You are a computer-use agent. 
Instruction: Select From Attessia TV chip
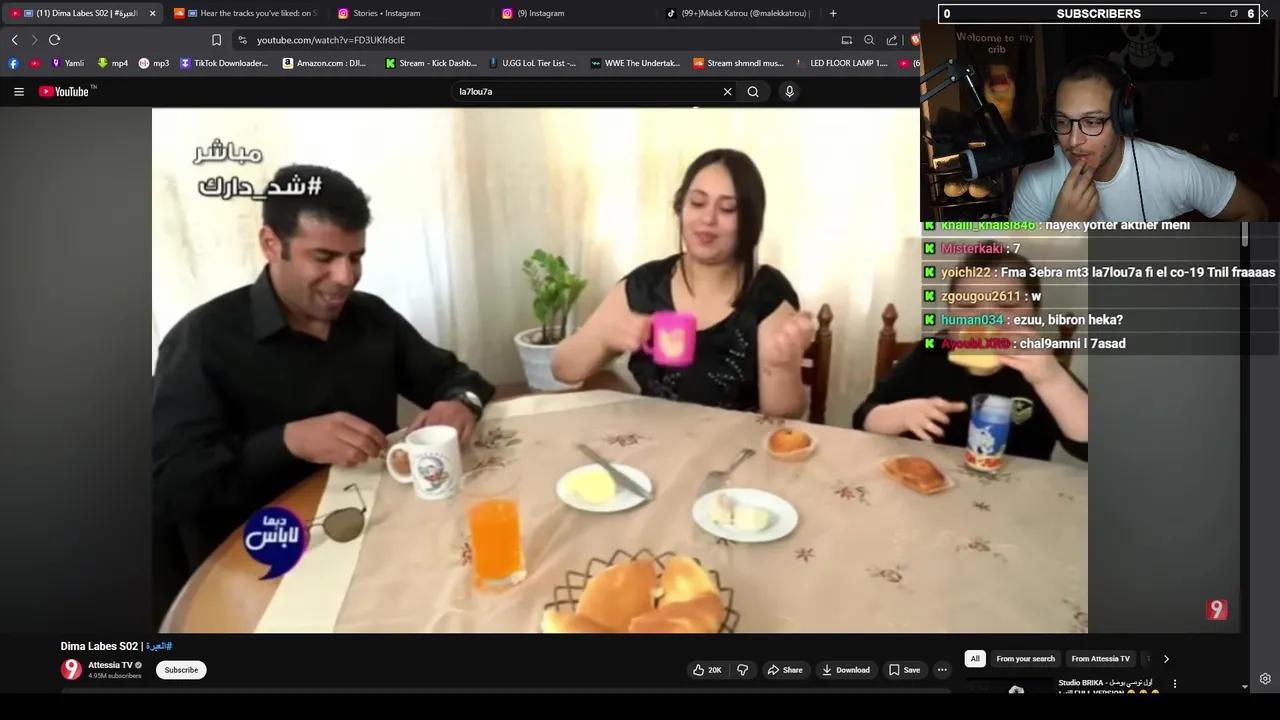pyautogui.click(x=1100, y=659)
